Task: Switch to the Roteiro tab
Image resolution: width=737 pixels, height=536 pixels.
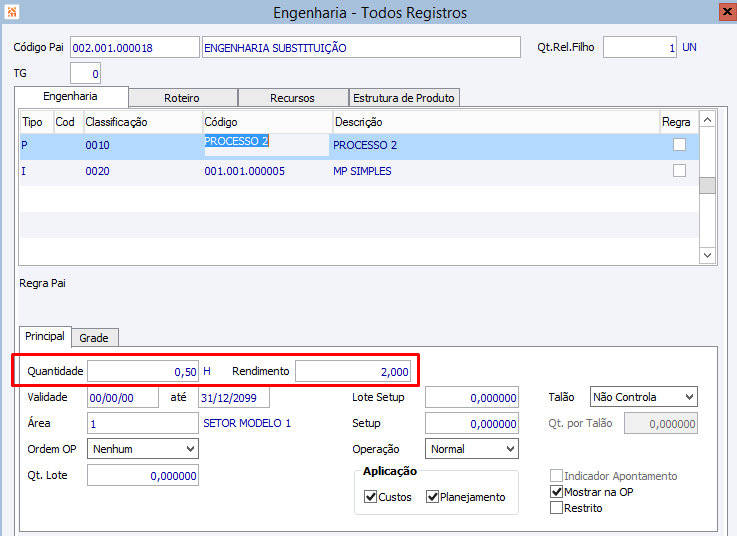Action: [182, 98]
